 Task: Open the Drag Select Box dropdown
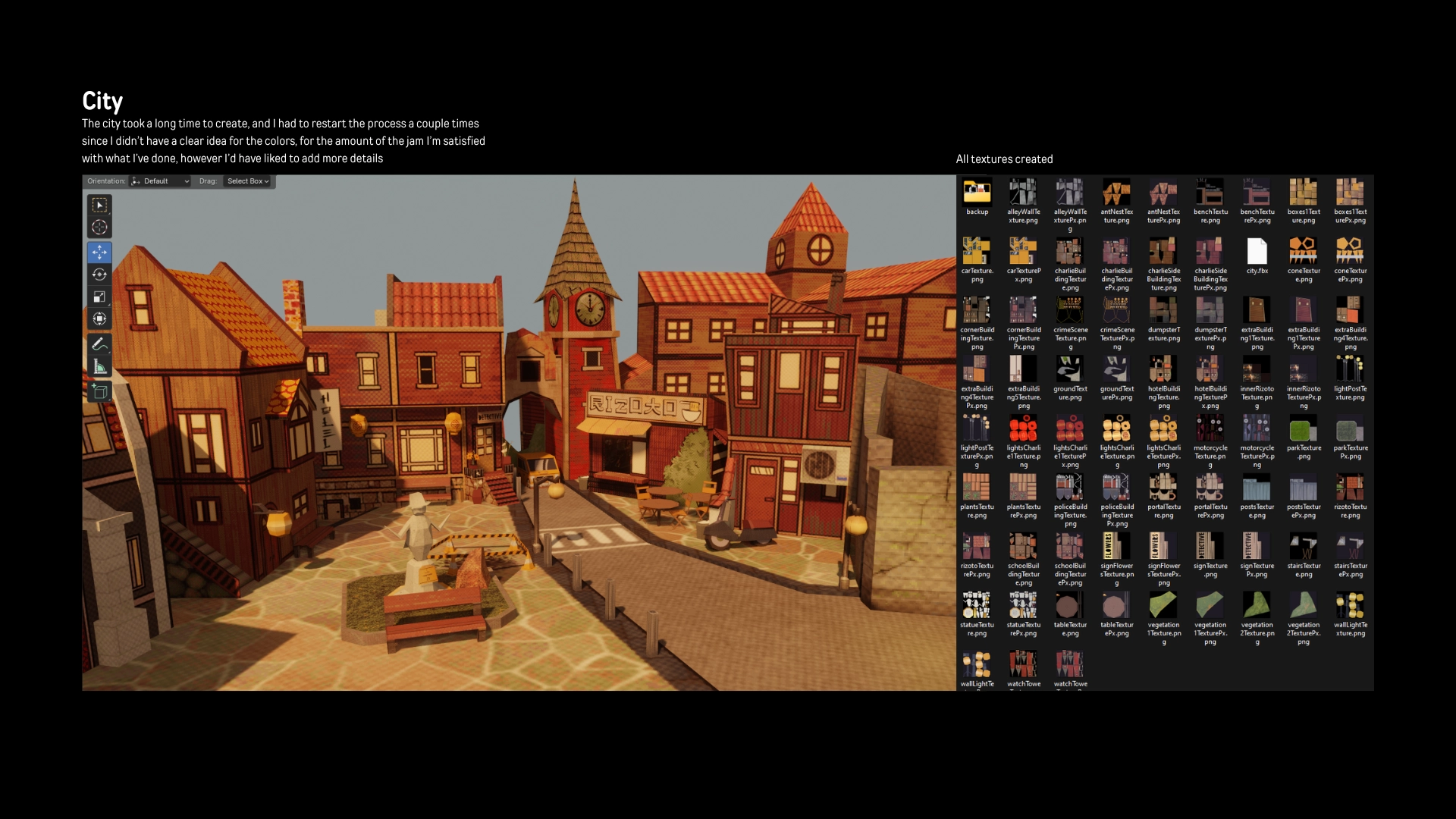[248, 181]
